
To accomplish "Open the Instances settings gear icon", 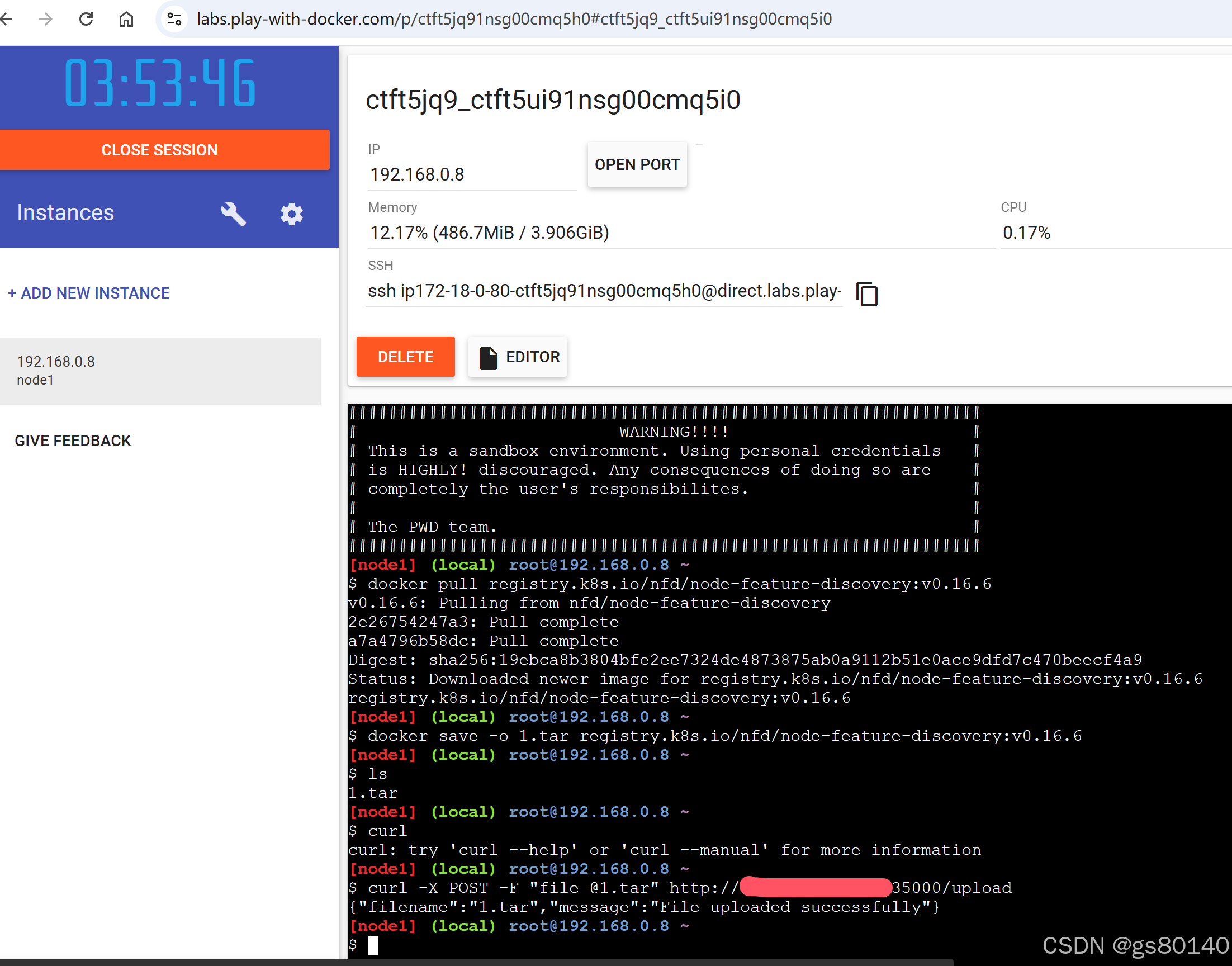I will tap(291, 214).
